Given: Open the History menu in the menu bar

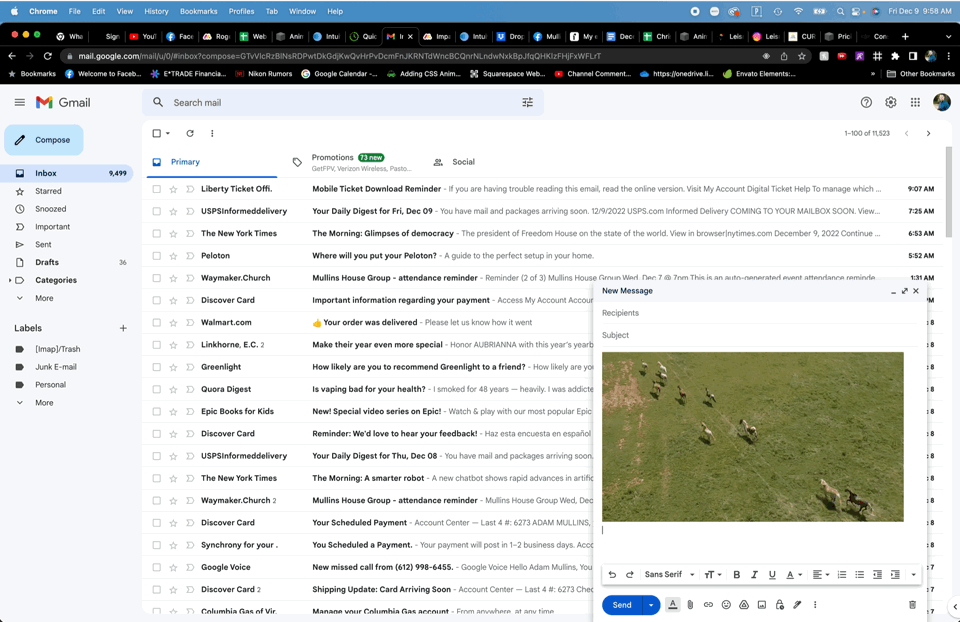Looking at the screenshot, I should (x=157, y=11).
